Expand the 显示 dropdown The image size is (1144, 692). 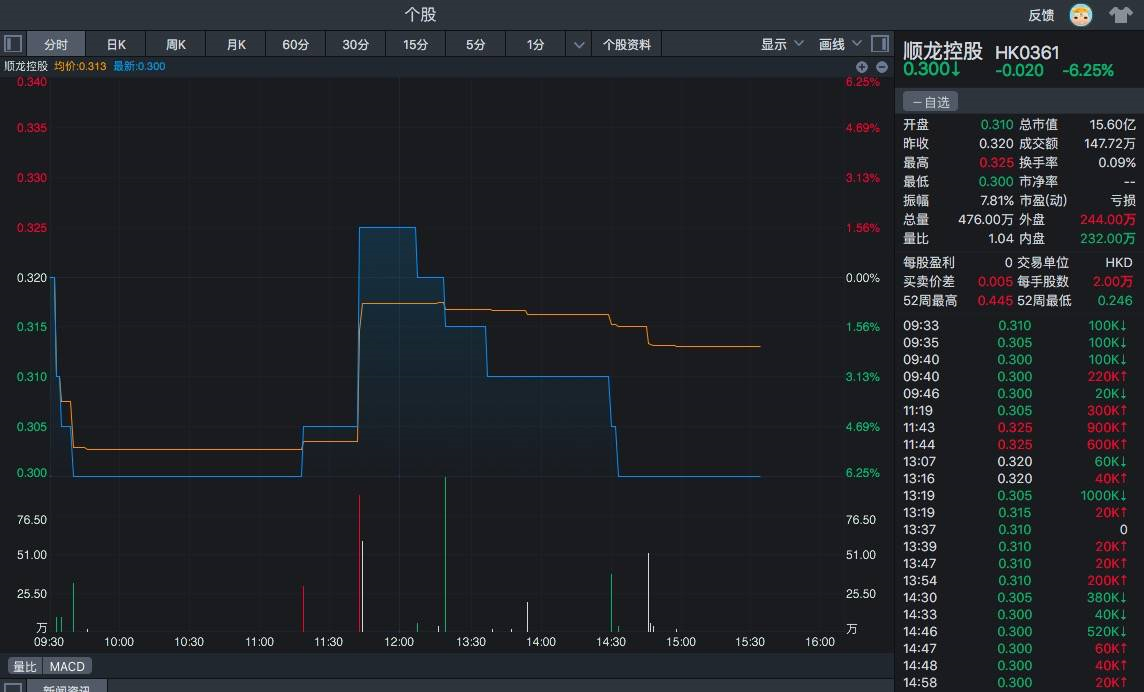(781, 44)
